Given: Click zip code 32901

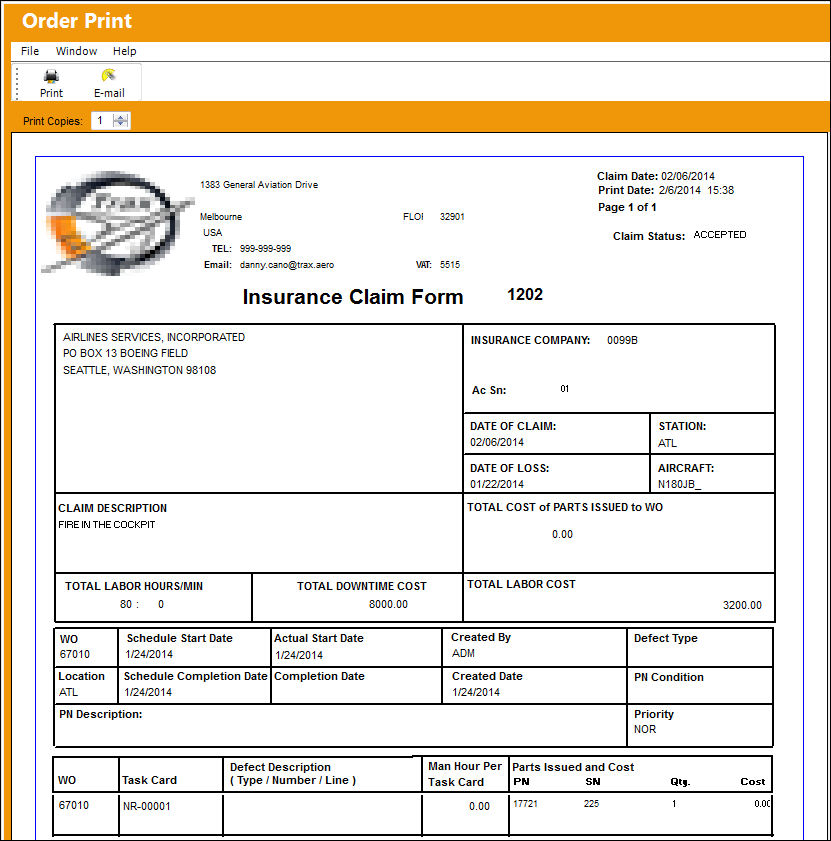Looking at the screenshot, I should pos(452,217).
